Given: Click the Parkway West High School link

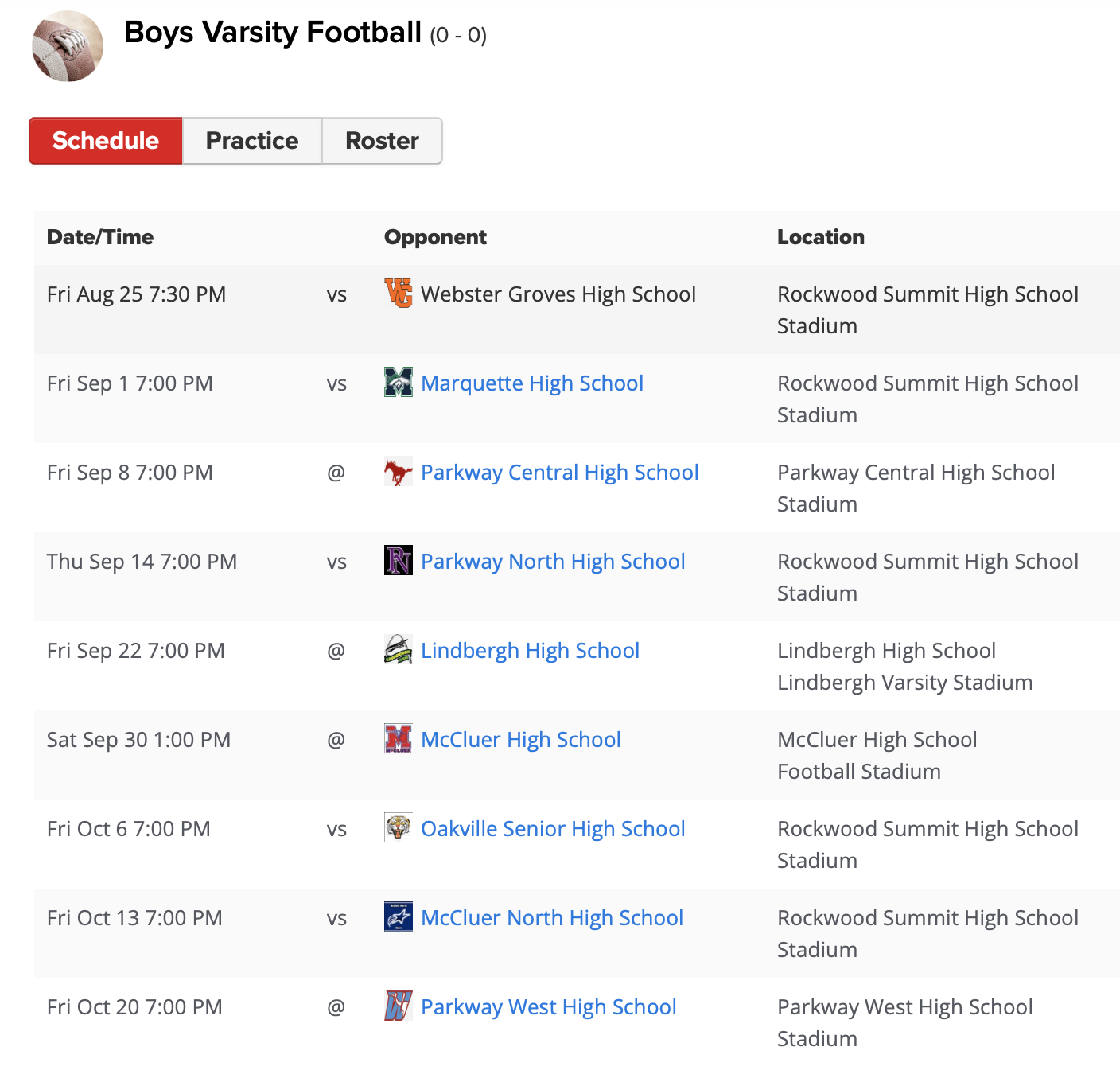Looking at the screenshot, I should pos(549,1007).
